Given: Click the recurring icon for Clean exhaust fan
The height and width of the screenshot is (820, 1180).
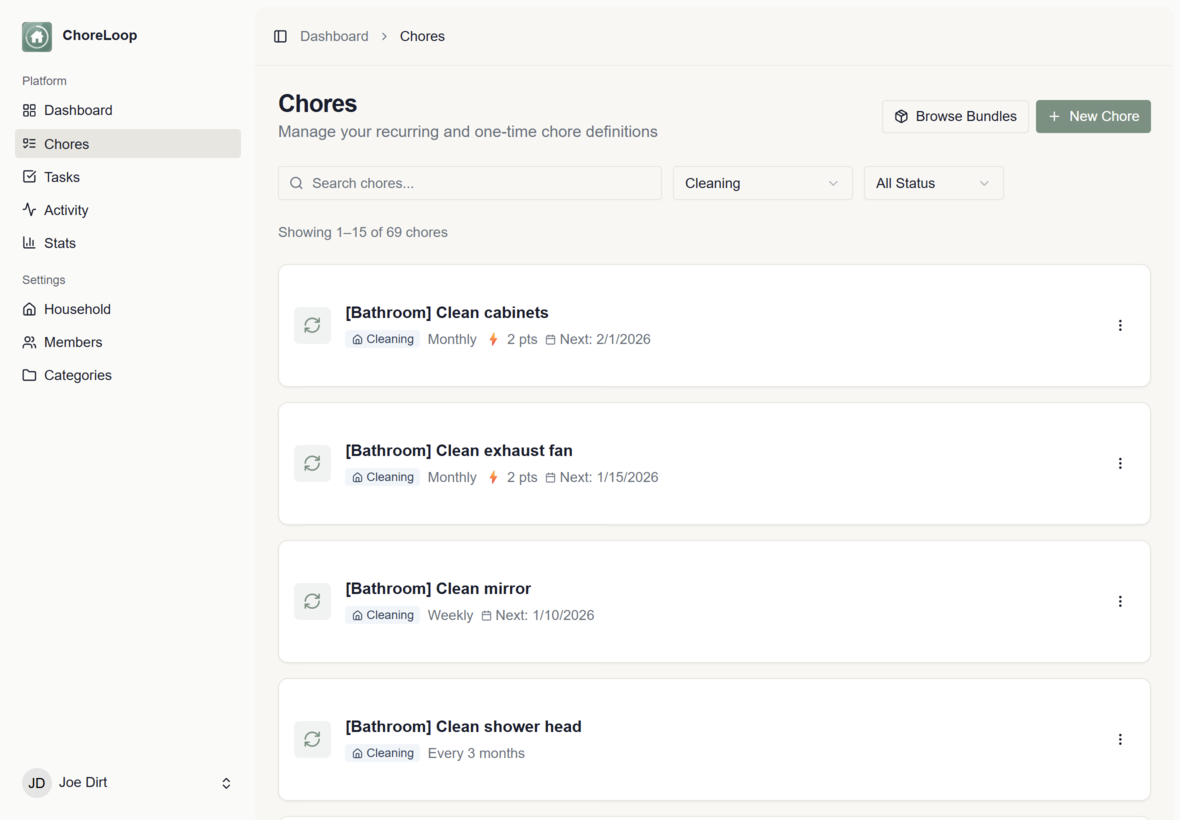Looking at the screenshot, I should 312,463.
